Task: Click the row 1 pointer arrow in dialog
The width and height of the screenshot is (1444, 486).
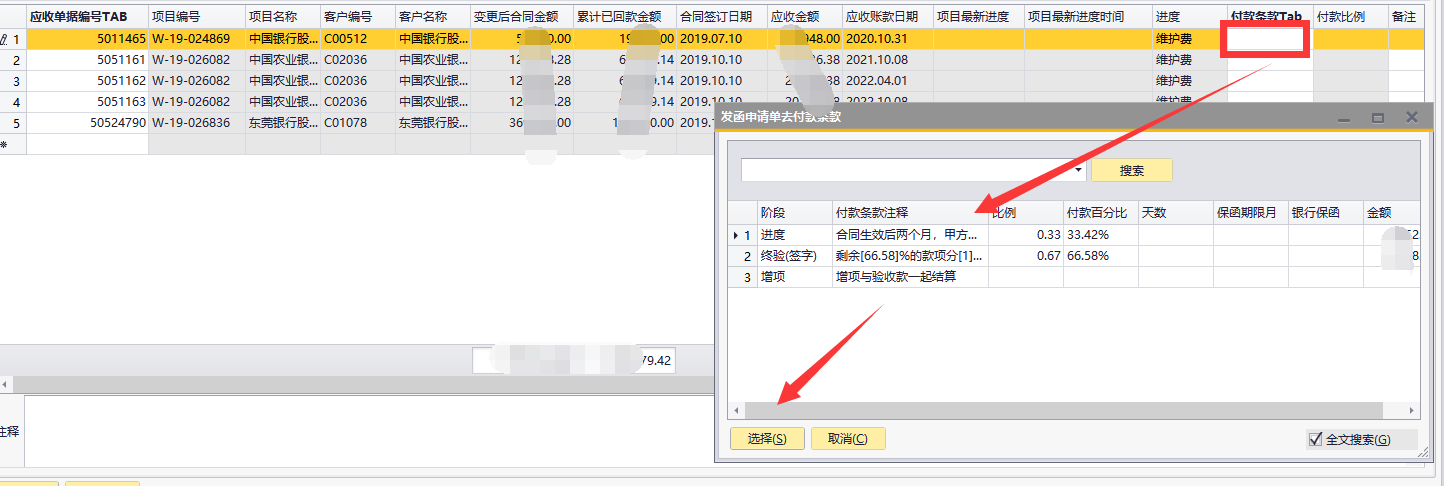Action: coord(737,235)
